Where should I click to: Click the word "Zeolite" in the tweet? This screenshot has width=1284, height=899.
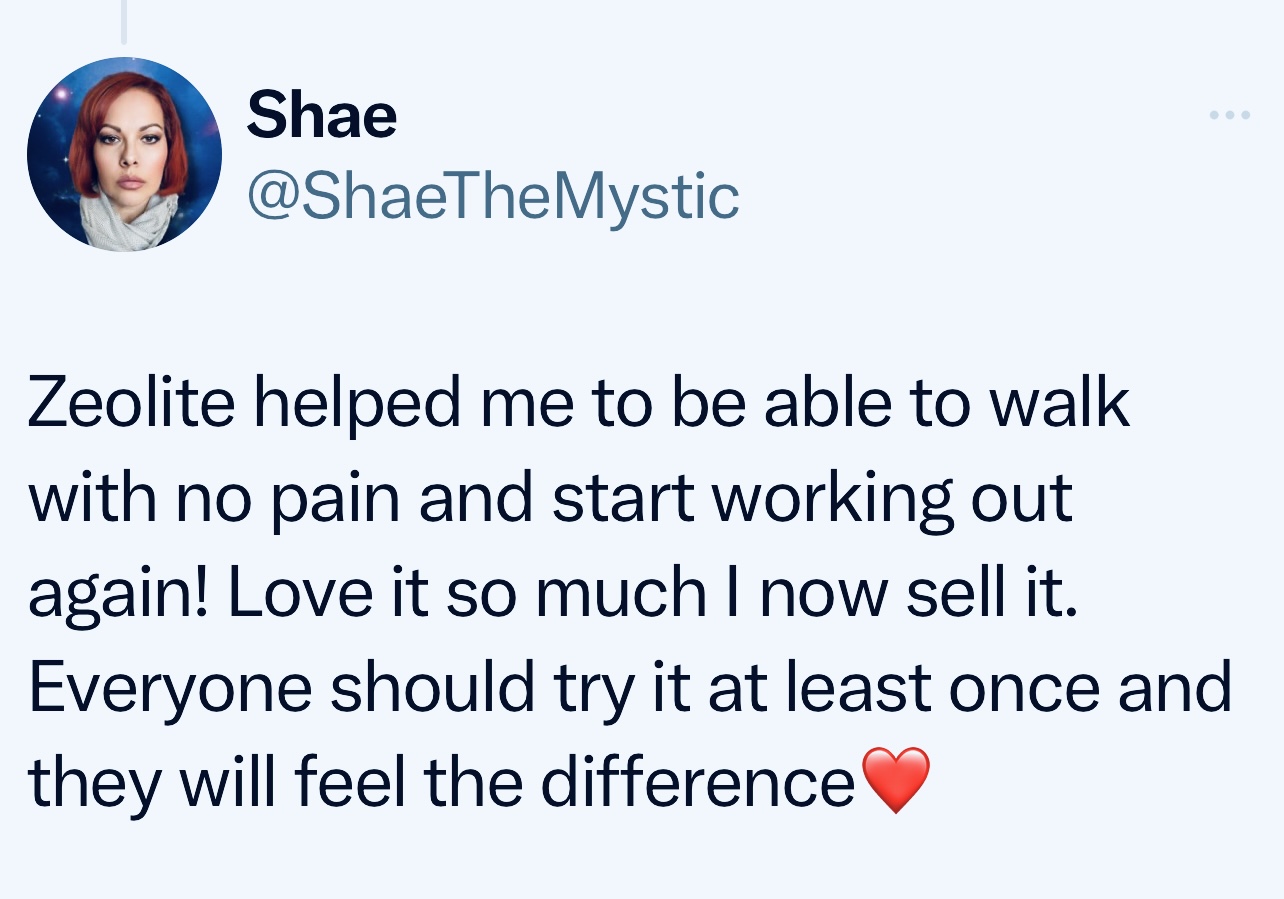tap(131, 403)
